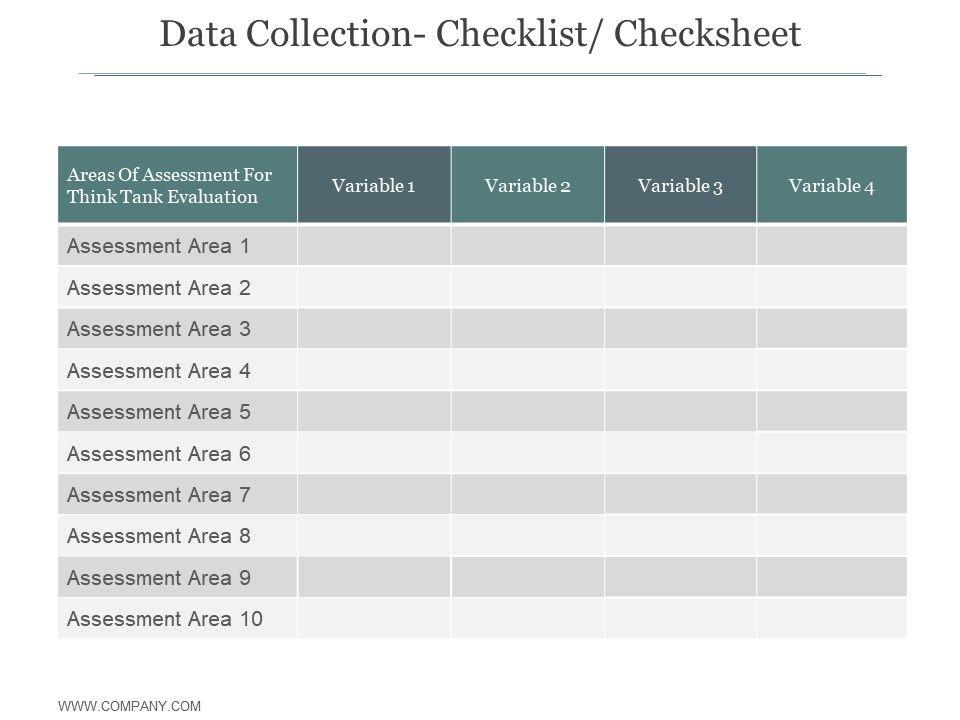Select the Areas Of Assessment header cell
Viewport: 960px width, 720px height.
[177, 186]
